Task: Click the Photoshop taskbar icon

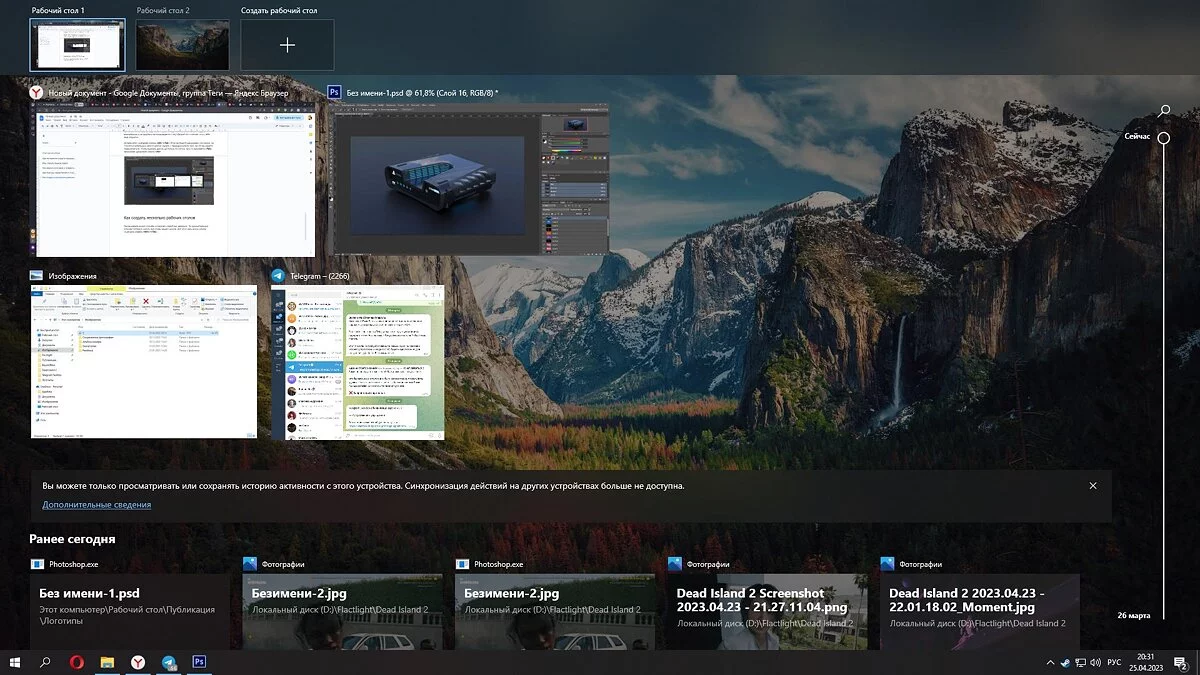Action: click(199, 662)
